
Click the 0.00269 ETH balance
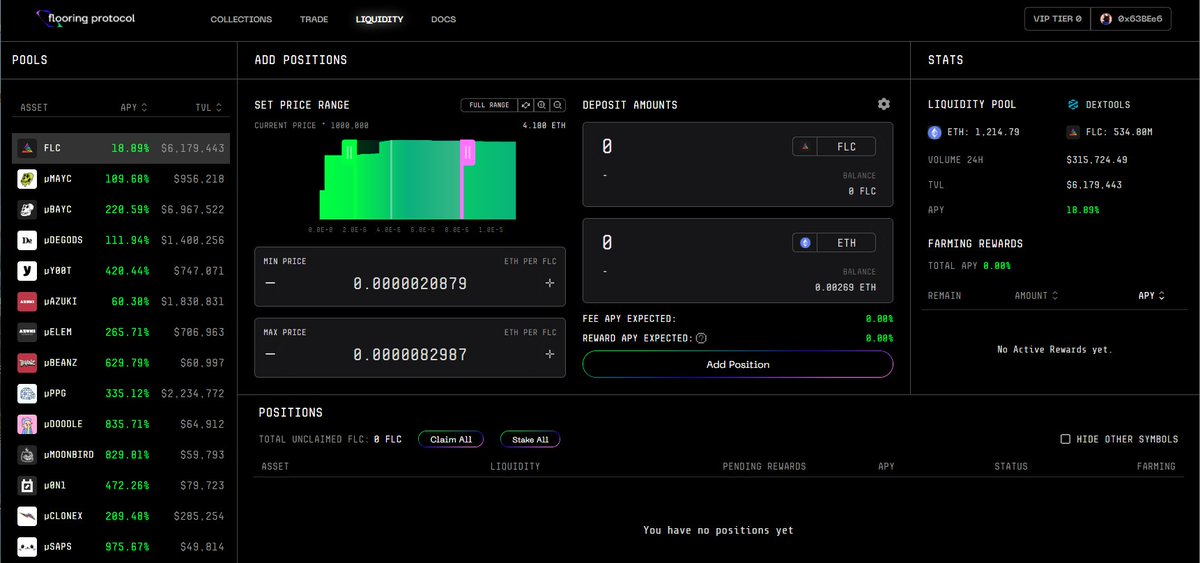click(x=844, y=287)
